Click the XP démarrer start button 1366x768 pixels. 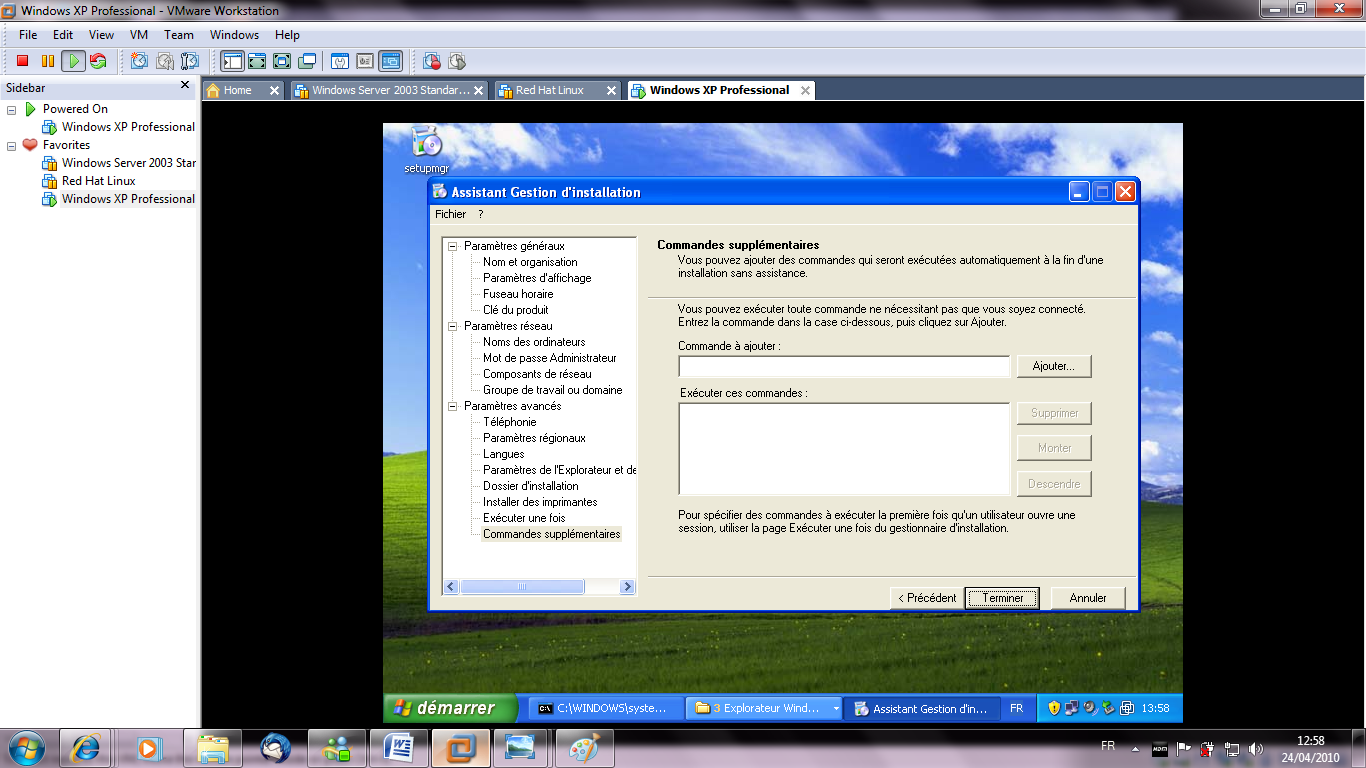(x=451, y=708)
